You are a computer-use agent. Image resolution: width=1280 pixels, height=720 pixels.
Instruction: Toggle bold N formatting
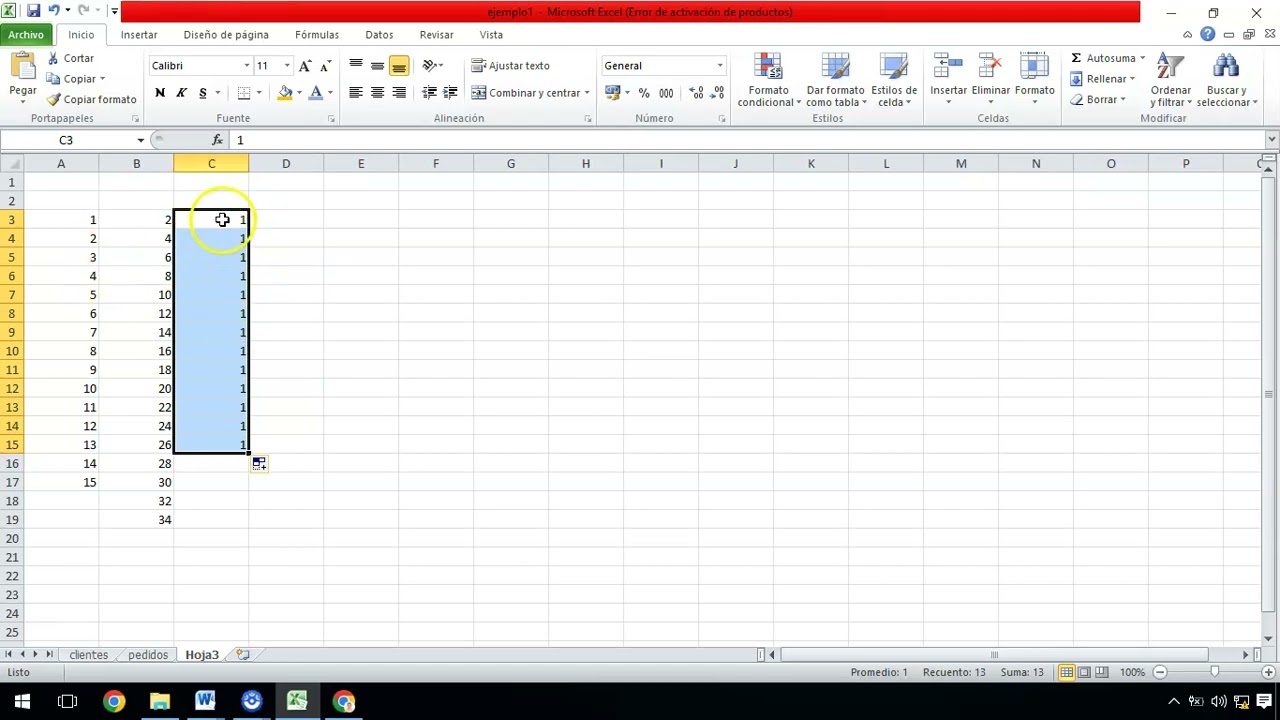pos(160,93)
